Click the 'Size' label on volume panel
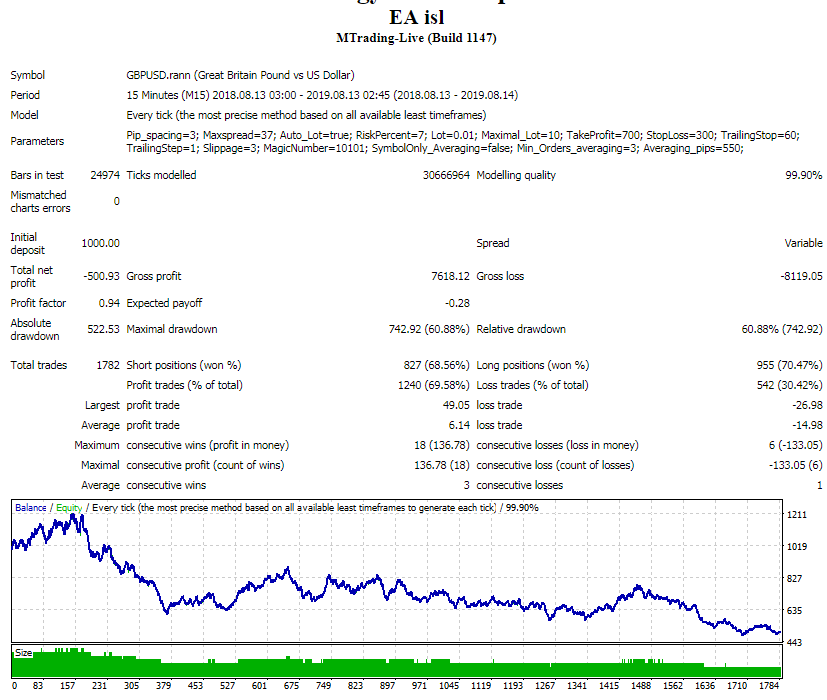827x700 pixels. tap(24, 653)
